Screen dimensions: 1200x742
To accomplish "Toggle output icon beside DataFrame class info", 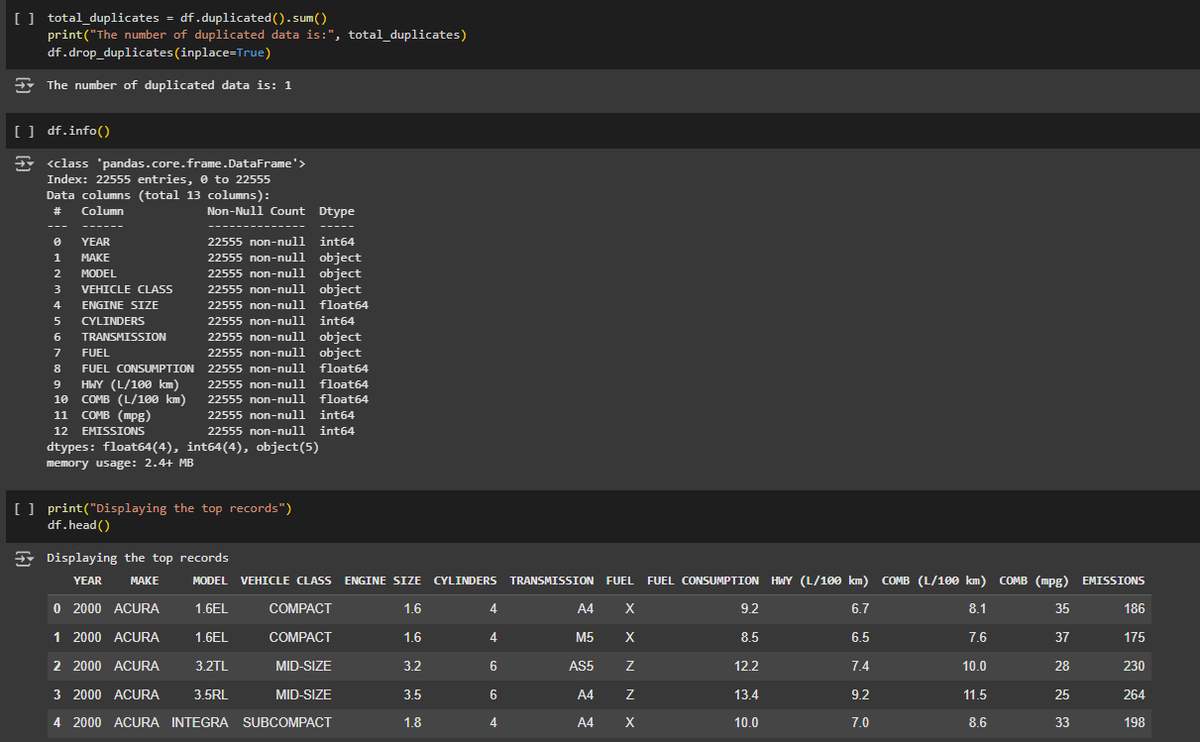I will [23, 164].
